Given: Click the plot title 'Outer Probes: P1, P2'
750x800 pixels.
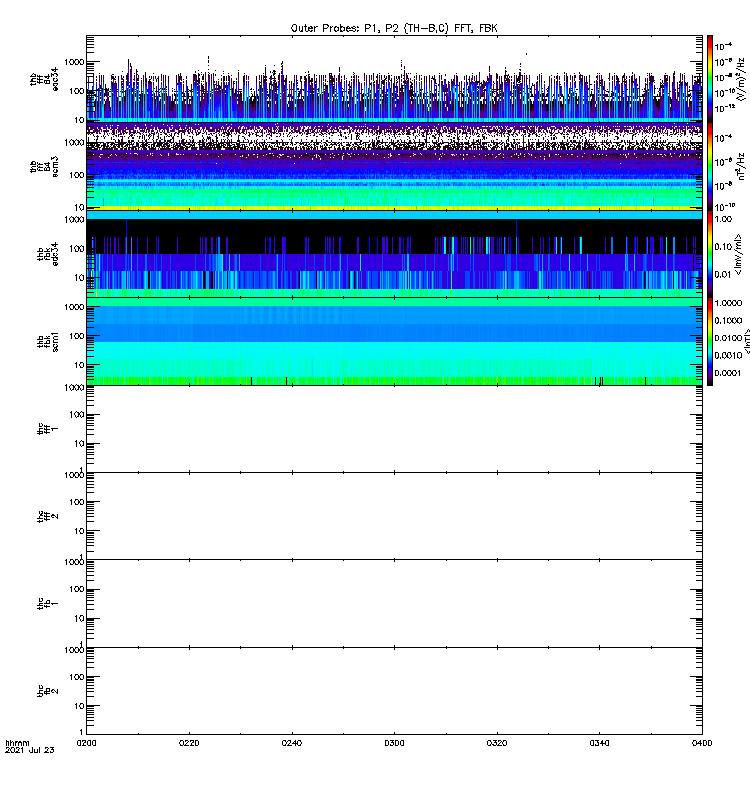Looking at the screenshot, I should [394, 28].
